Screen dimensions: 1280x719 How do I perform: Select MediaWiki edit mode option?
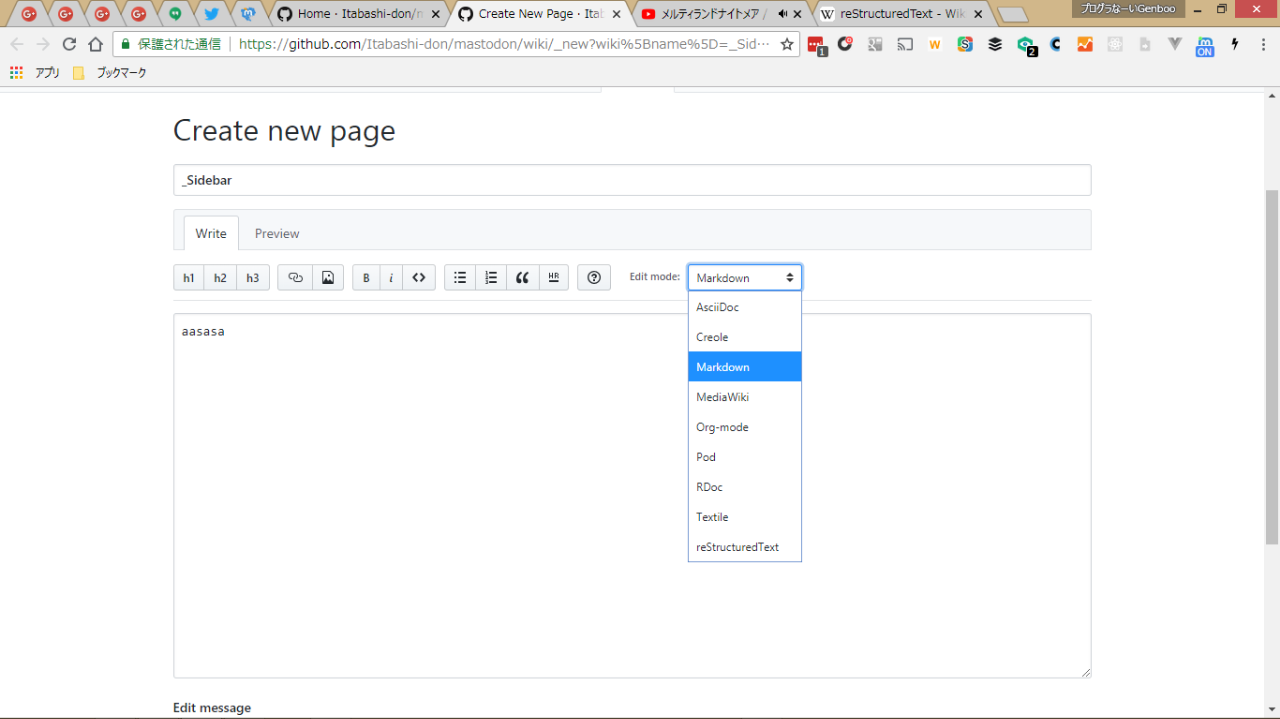[x=722, y=397]
